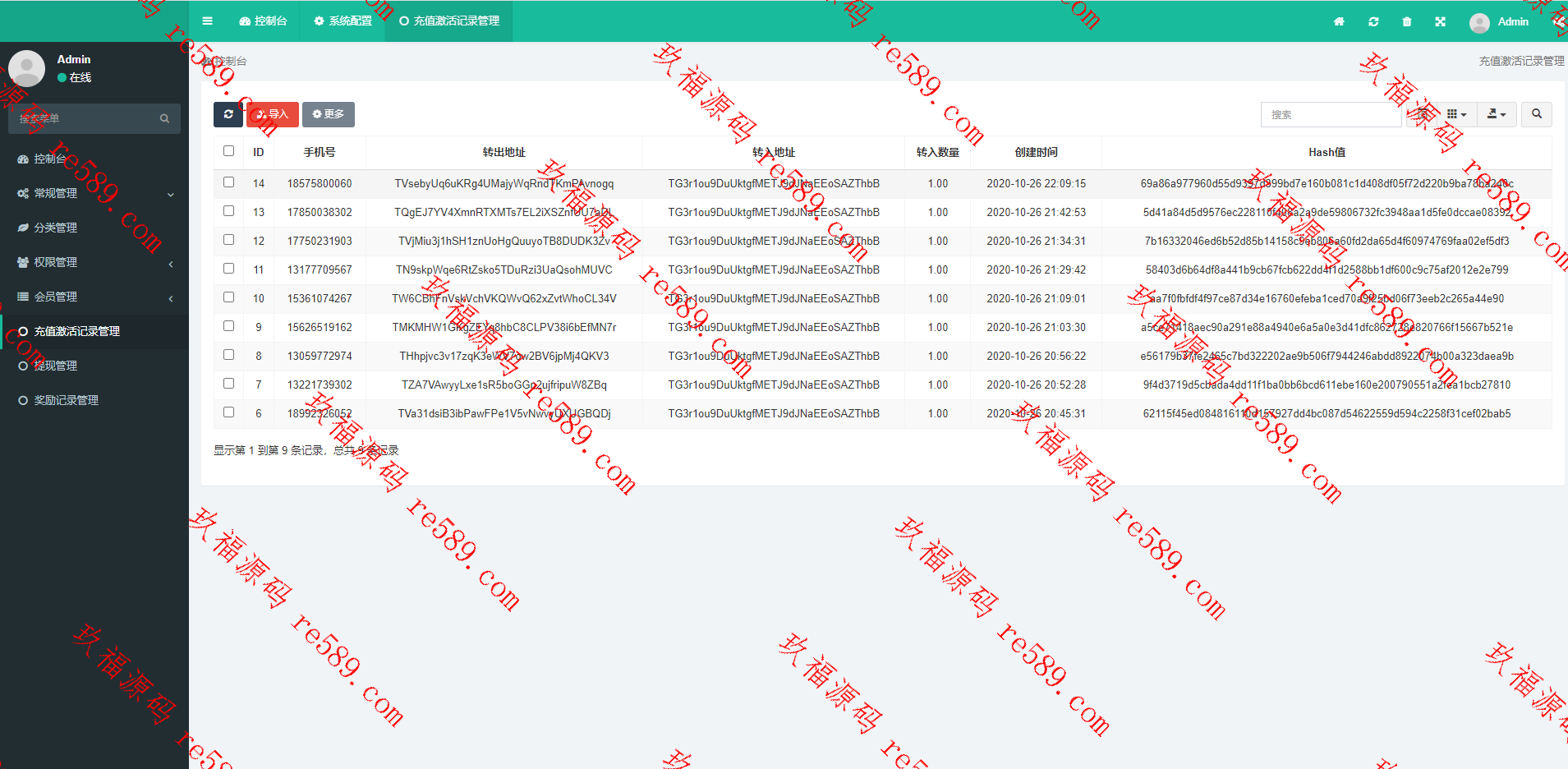1568x769 pixels.
Task: Expand 常规管理 via its chevron
Action: [171, 195]
